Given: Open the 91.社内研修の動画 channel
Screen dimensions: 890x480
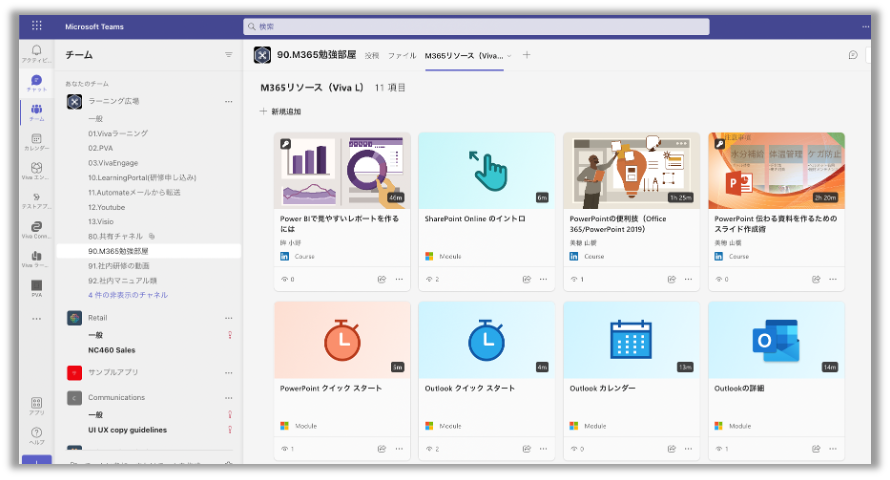Looking at the screenshot, I should tap(119, 266).
